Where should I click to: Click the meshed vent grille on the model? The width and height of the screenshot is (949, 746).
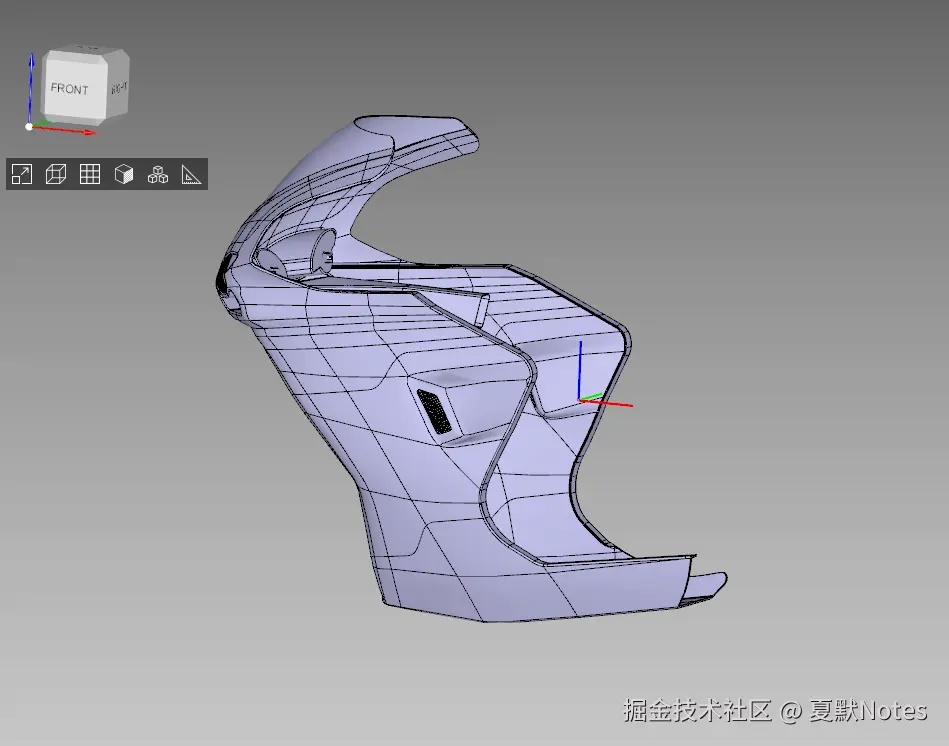[435, 410]
